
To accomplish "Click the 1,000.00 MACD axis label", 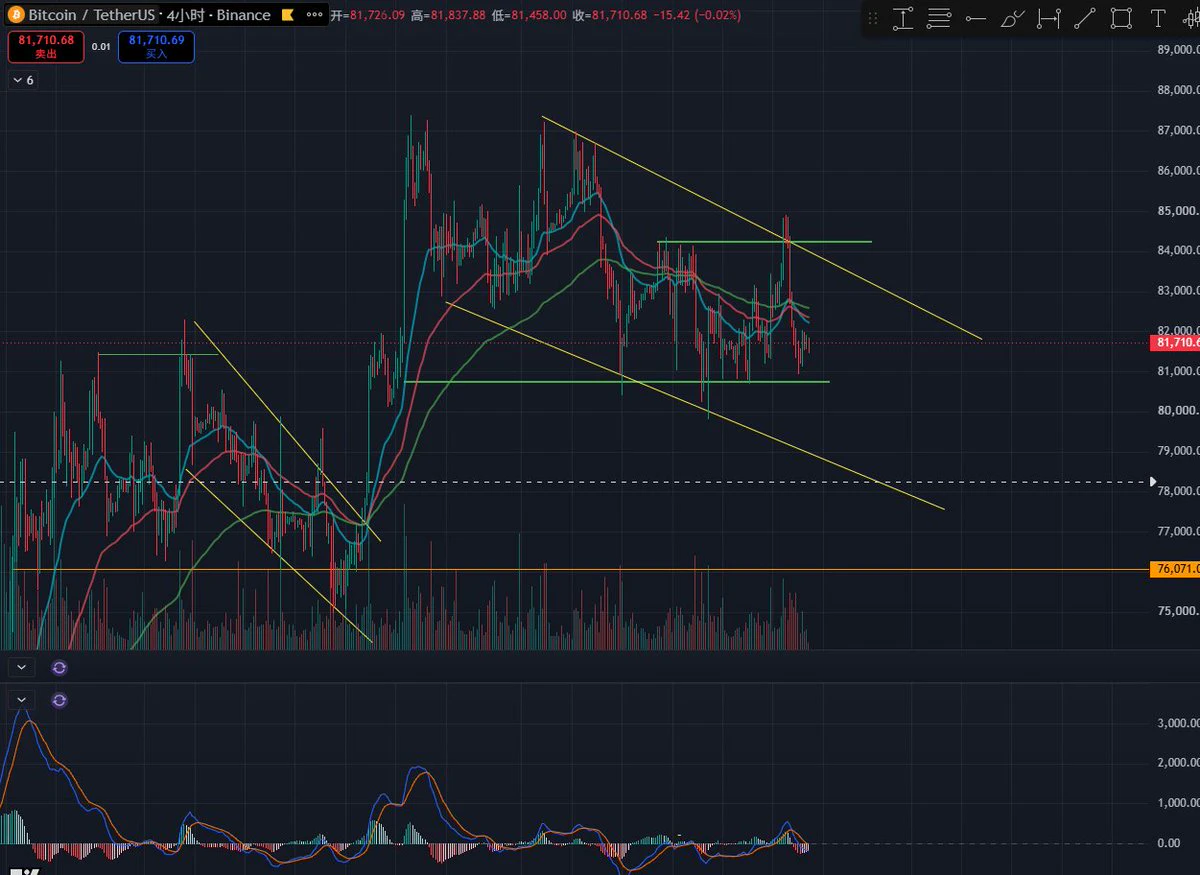I will click(x=1178, y=803).
